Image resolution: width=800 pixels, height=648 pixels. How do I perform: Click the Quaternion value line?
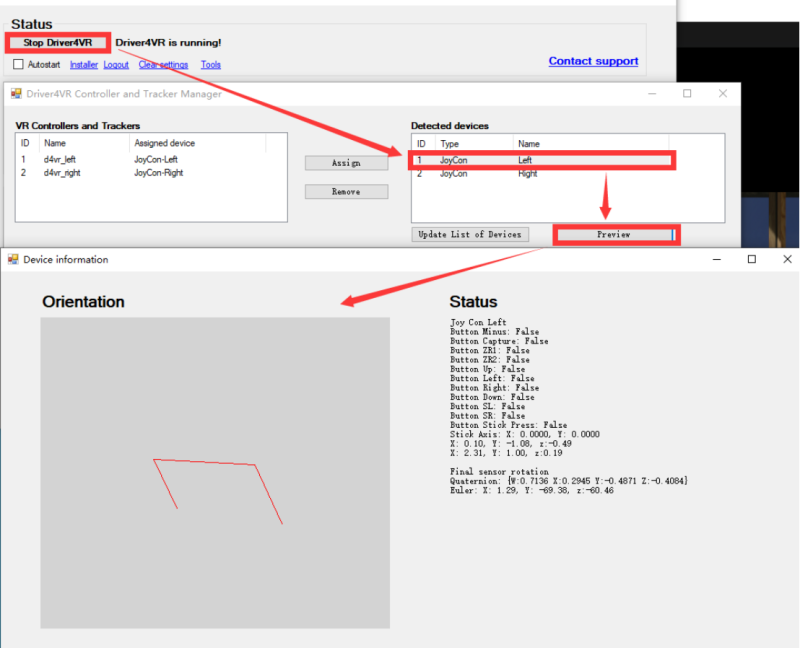(569, 481)
